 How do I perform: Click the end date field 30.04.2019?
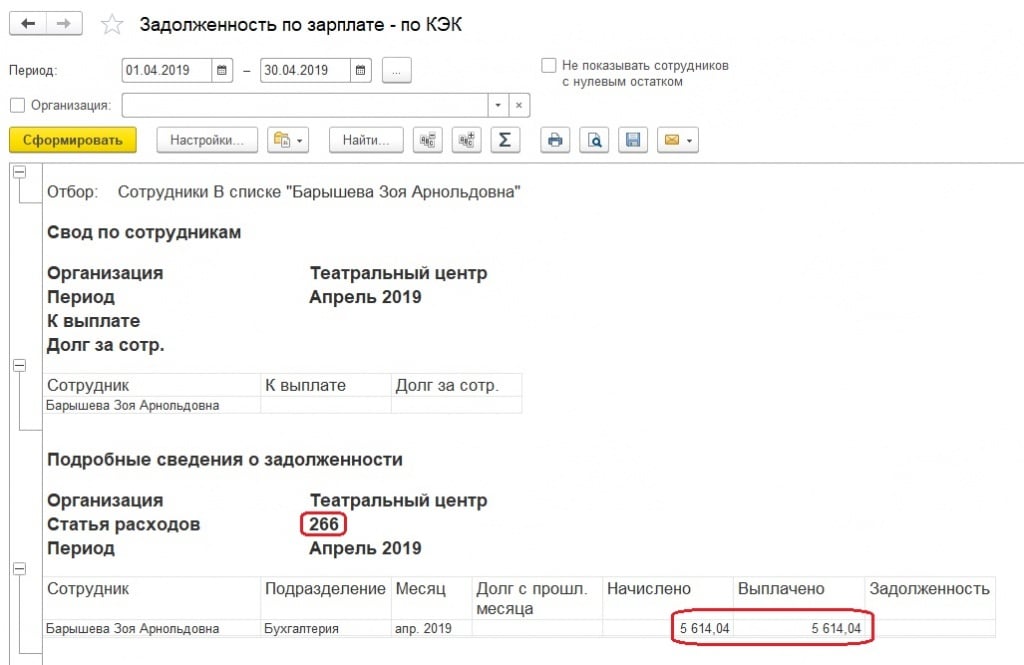(305, 71)
